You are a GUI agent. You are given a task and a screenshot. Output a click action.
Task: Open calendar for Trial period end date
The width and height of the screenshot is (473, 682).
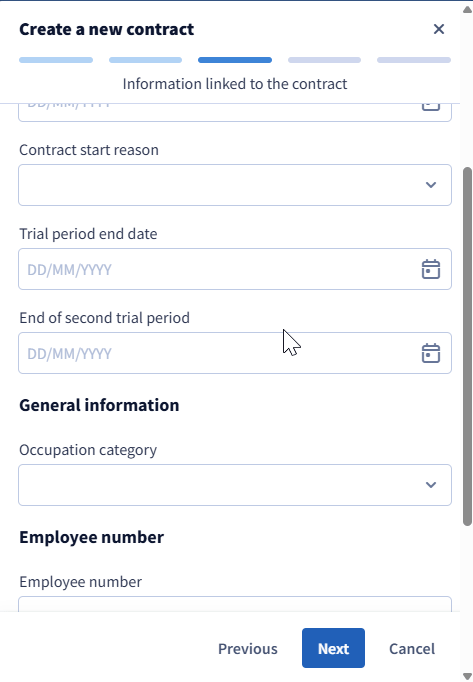[430, 269]
